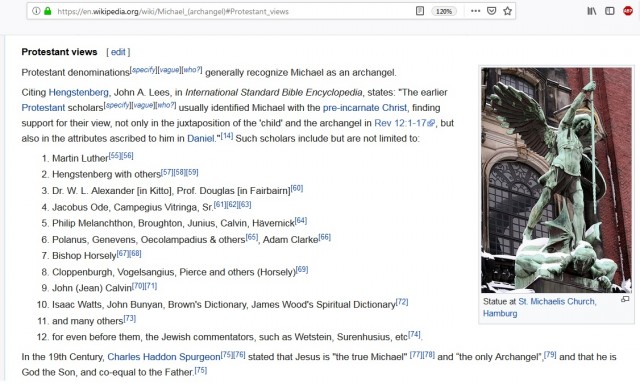Follow the pre-incarnate Christ link

pyautogui.click(x=364, y=108)
